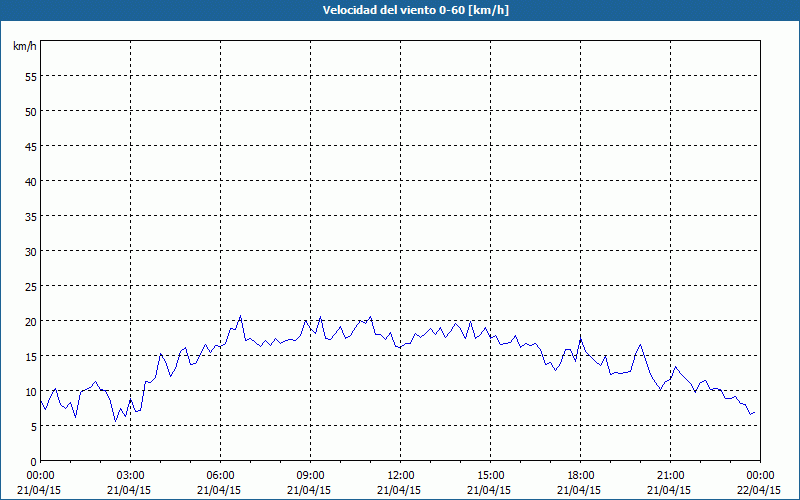
Task: Click the 18:00 time label
Action: (580, 475)
